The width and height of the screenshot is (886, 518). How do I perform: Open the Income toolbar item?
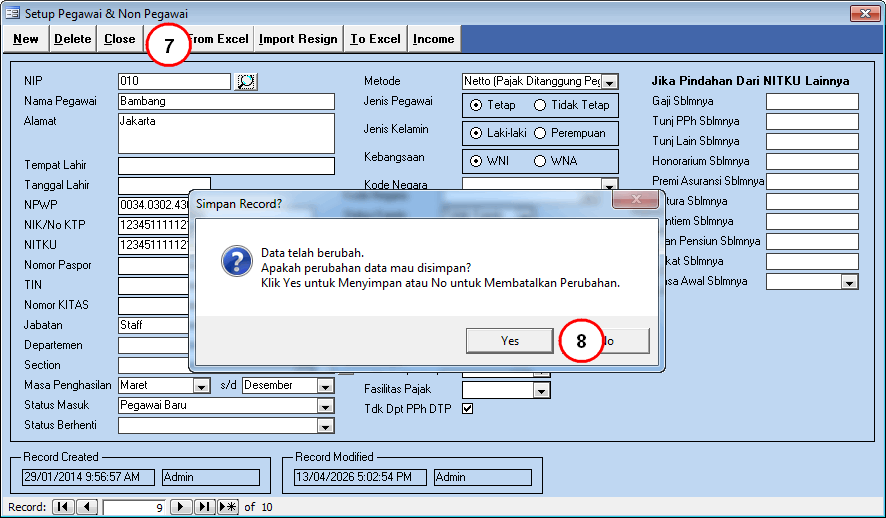tap(433, 39)
